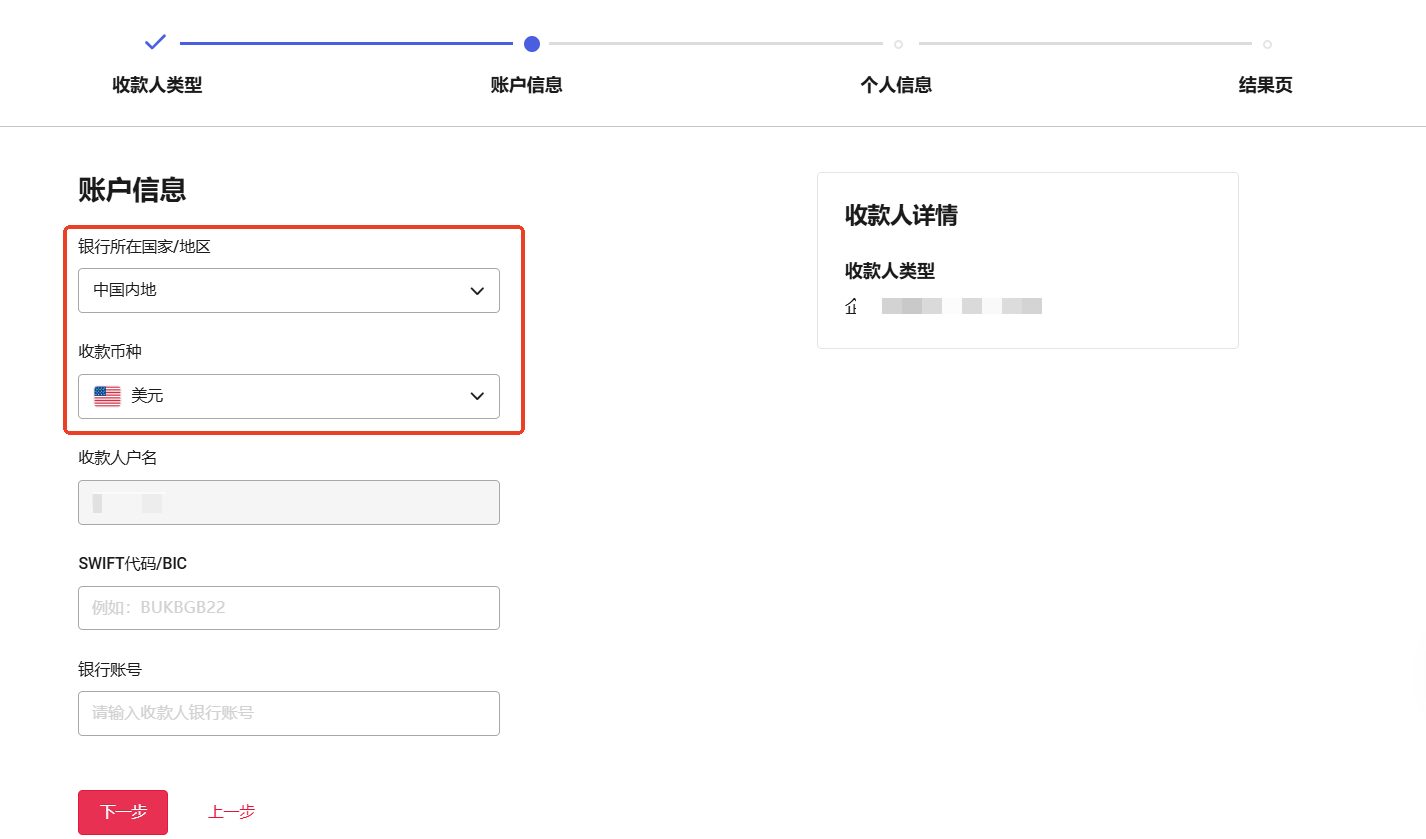1426x839 pixels.
Task: Click the chevron arrow in the 中国内地 field
Action: click(477, 291)
